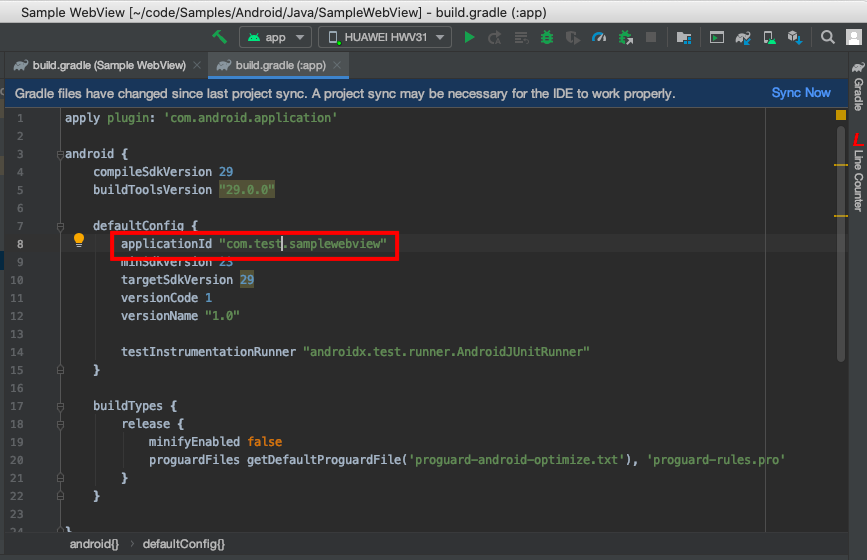Click fold end marker on line 22
The image size is (867, 560).
click(x=60, y=496)
